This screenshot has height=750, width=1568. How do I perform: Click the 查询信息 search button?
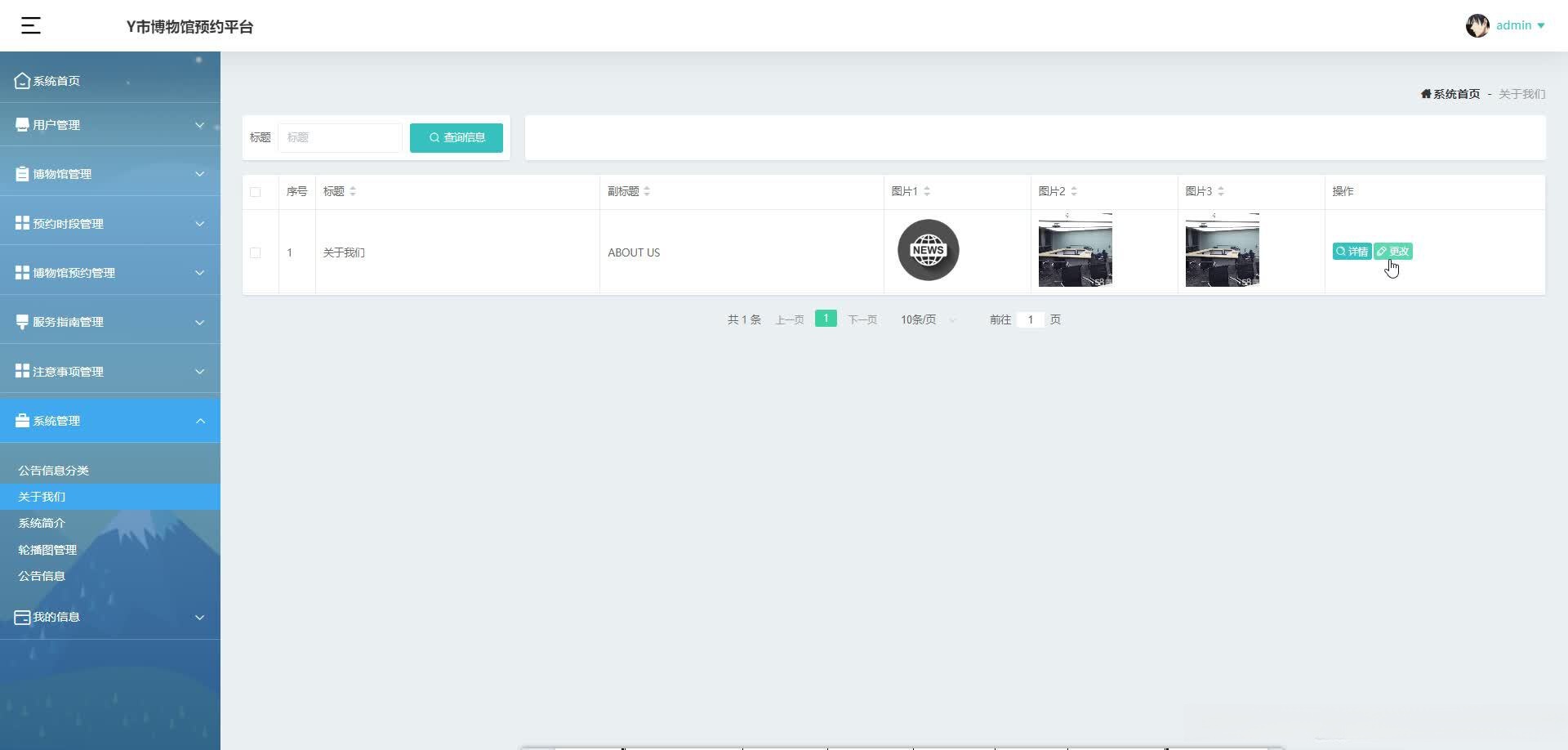click(457, 137)
